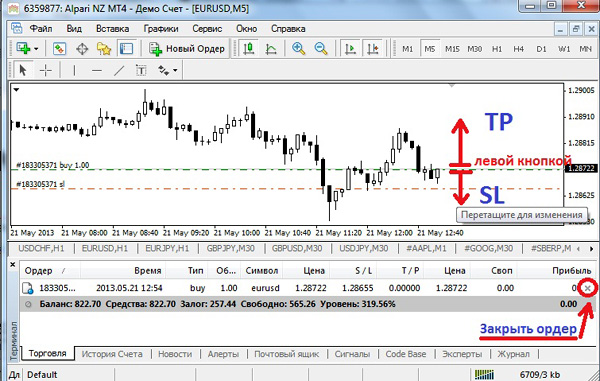Switch to the GBPJPY,M30 chart tab
Image resolution: width=600 pixels, height=381 pixels.
click(x=231, y=249)
